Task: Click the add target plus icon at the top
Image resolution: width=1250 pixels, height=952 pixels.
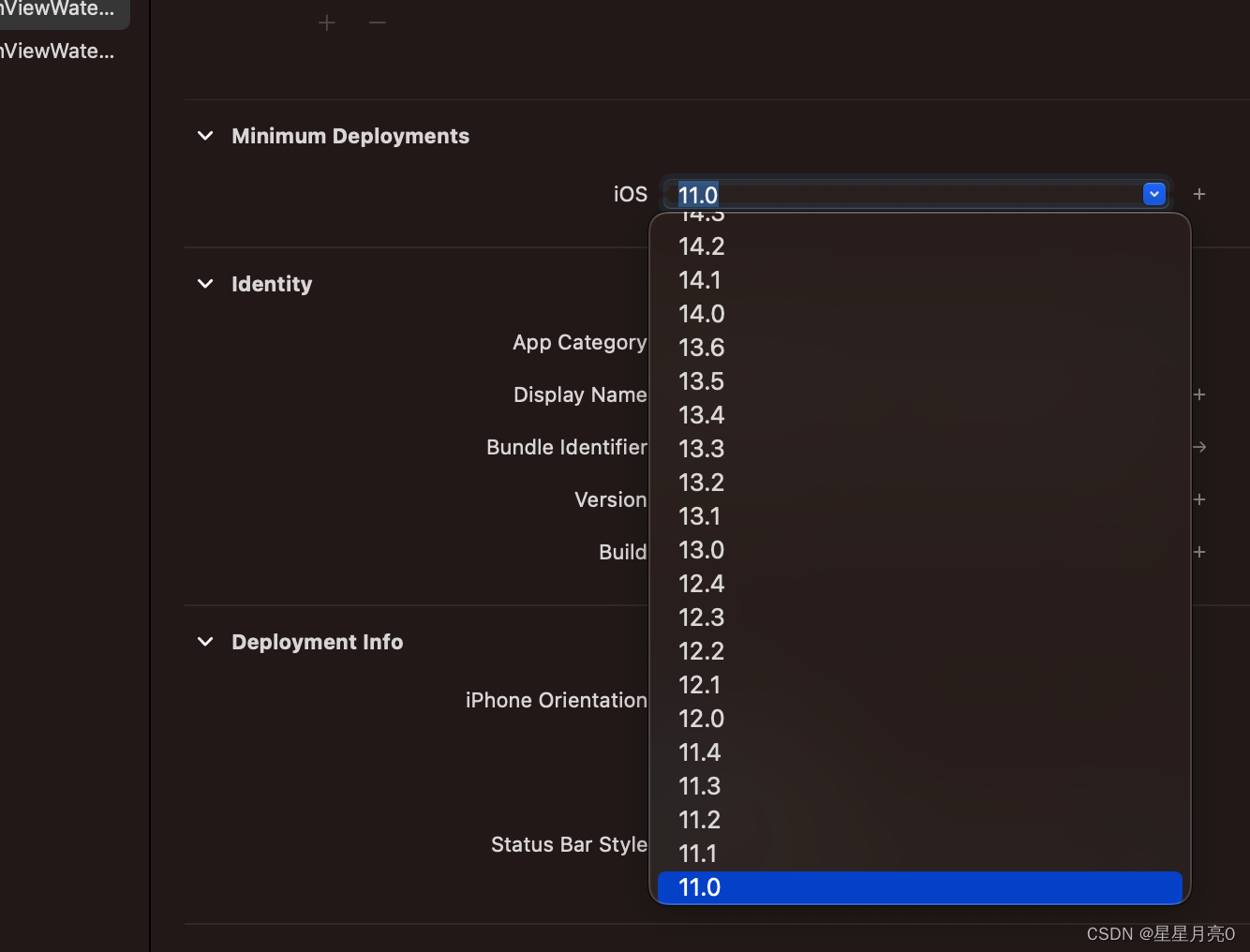Action: [326, 22]
